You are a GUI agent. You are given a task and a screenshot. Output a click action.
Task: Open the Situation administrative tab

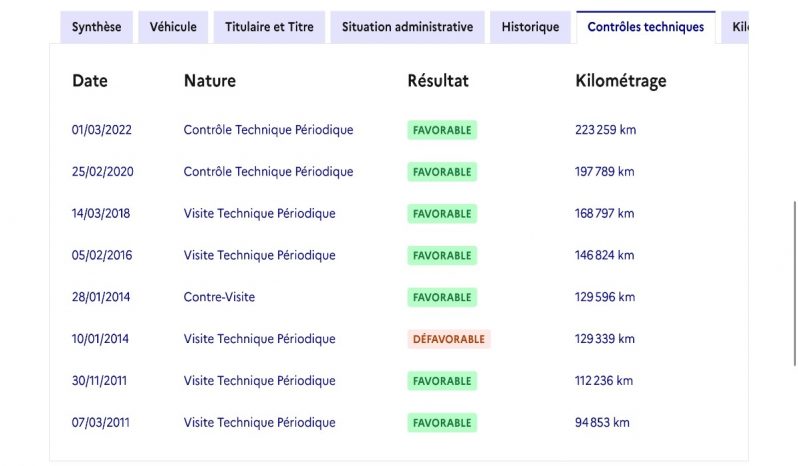407,27
